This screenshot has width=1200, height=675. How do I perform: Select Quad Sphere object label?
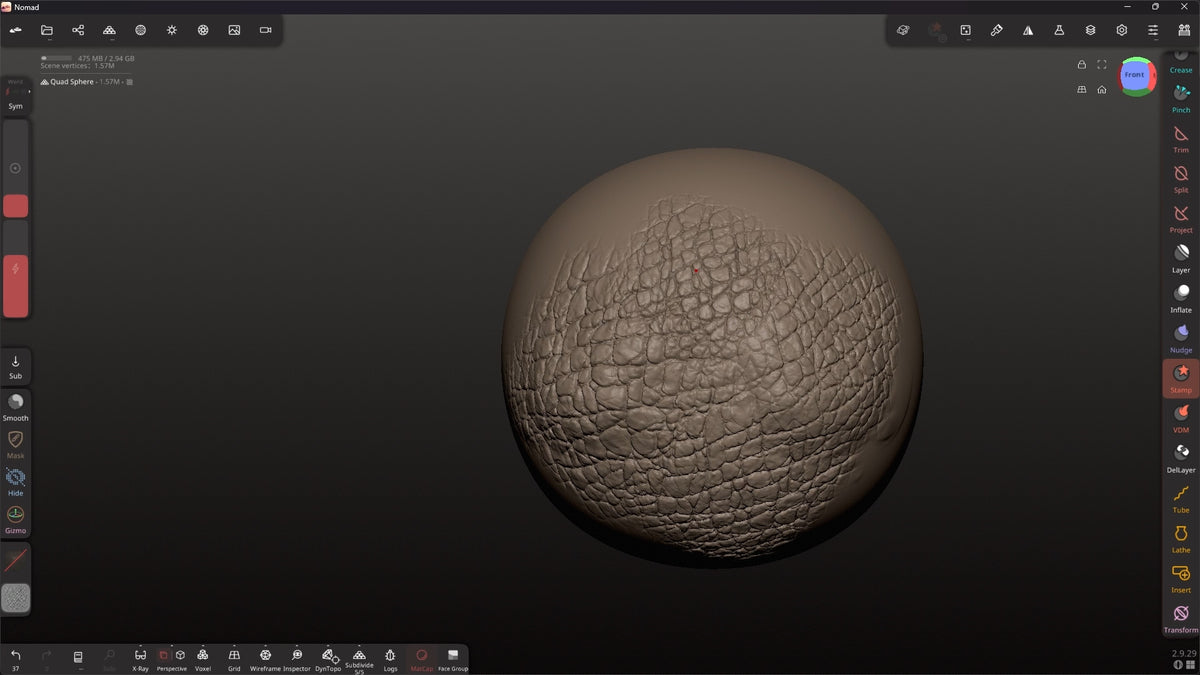point(72,82)
